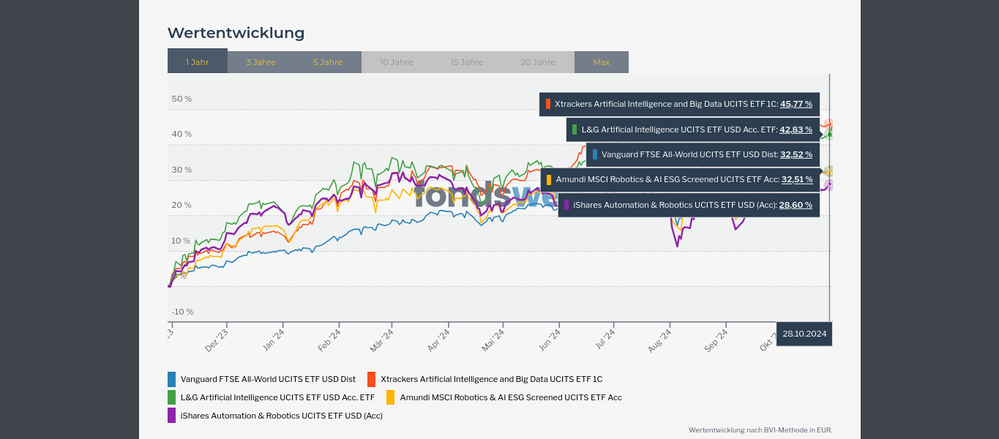Screen dimensions: 999x439
Task: Toggle Vanguard FTSE All-World legend entry
Action: click(x=267, y=379)
